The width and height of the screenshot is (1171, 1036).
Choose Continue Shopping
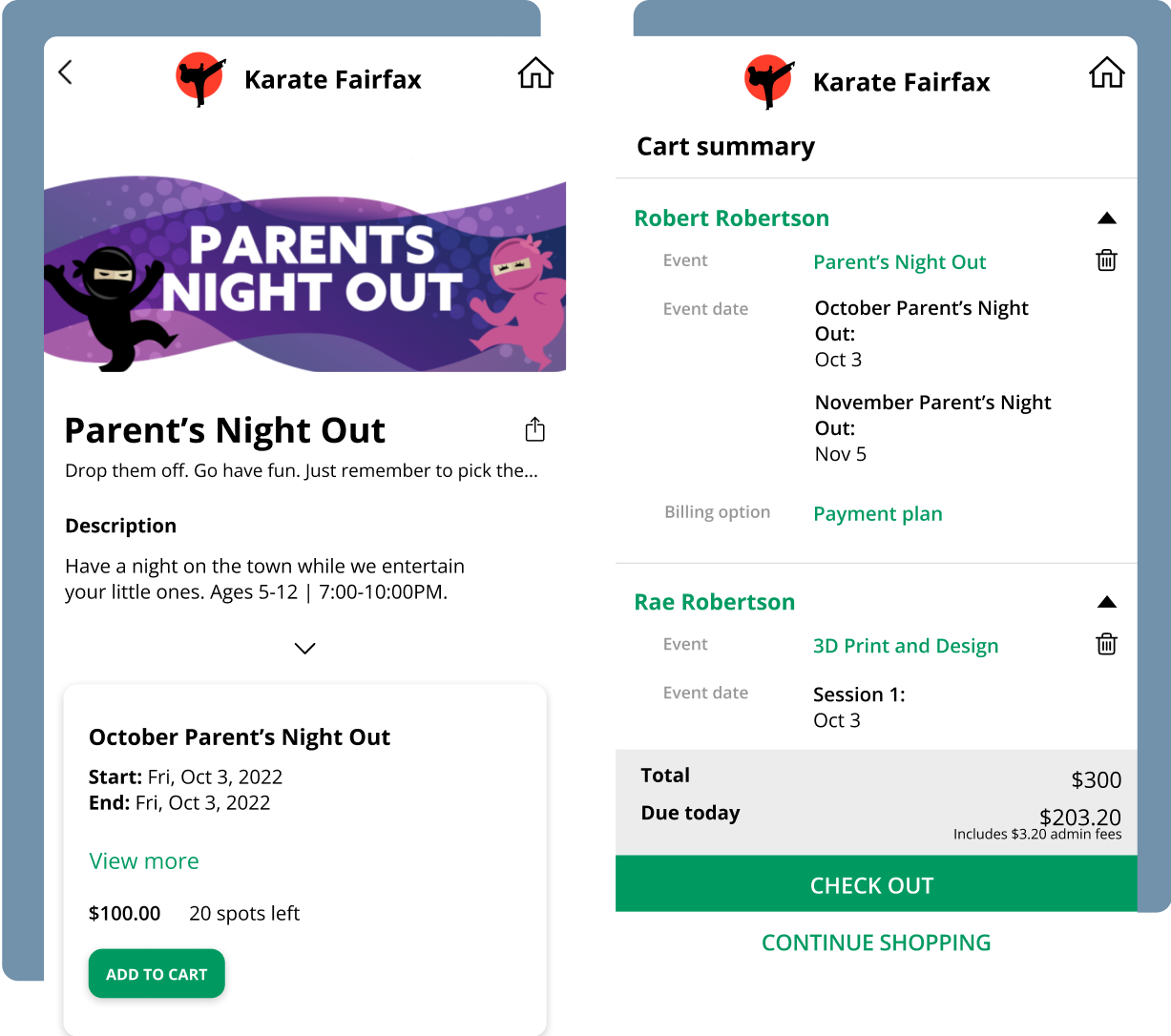click(876, 943)
